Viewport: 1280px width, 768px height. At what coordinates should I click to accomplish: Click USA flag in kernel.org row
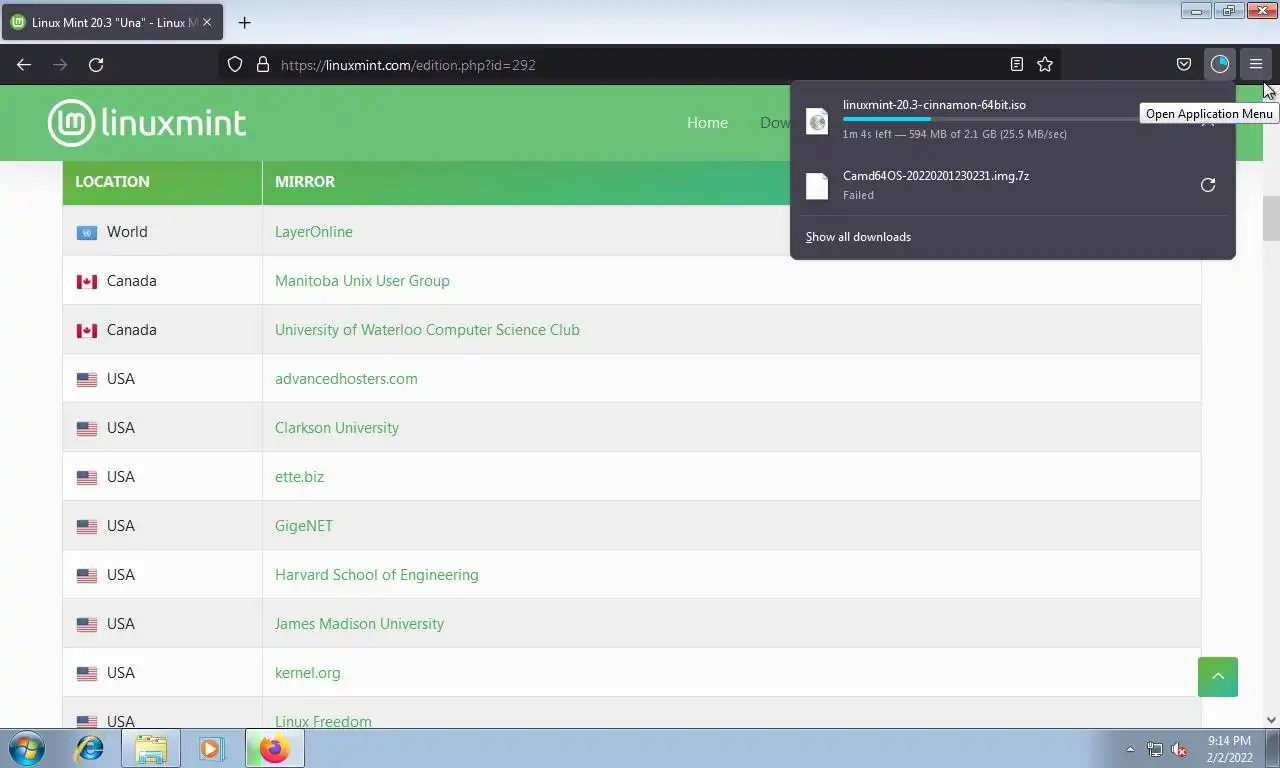tap(87, 674)
